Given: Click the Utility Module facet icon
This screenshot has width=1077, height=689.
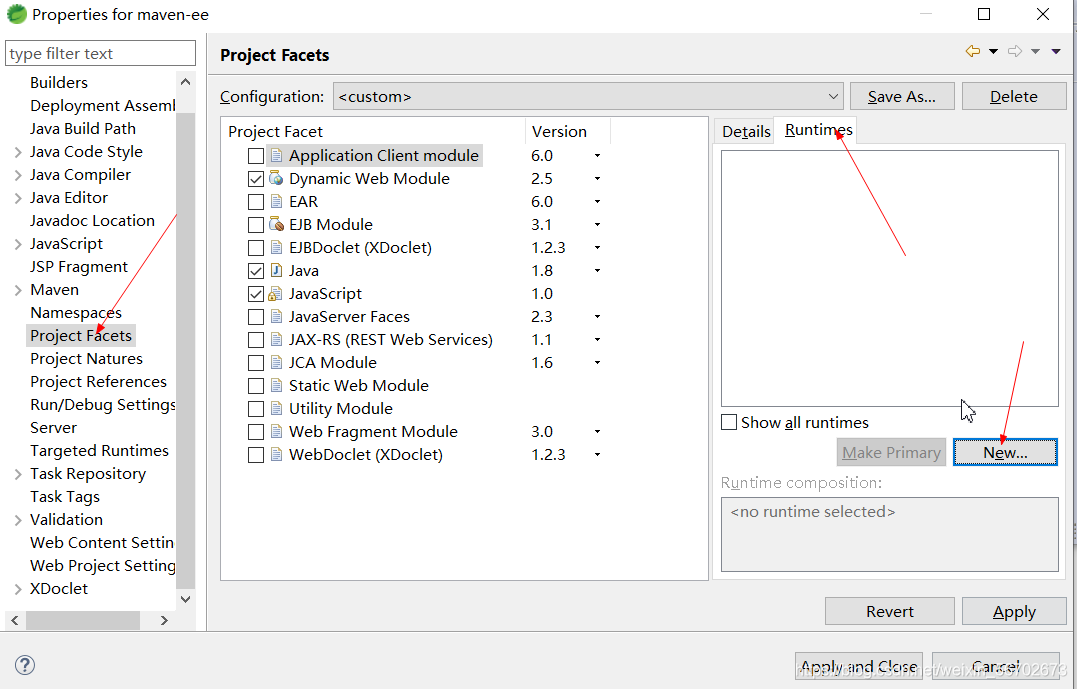Looking at the screenshot, I should point(276,409).
